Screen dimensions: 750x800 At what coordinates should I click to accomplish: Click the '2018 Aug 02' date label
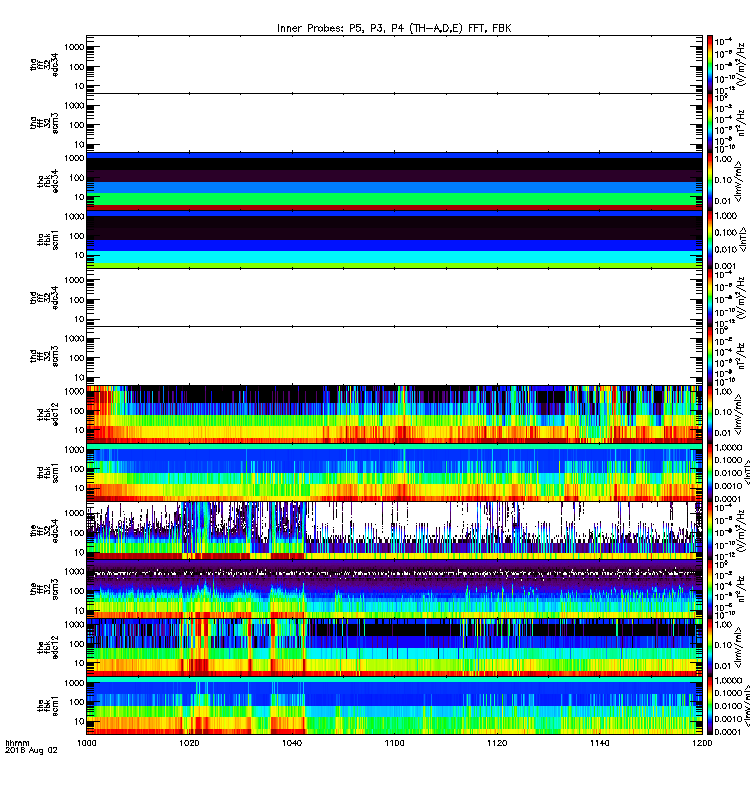tap(31, 751)
